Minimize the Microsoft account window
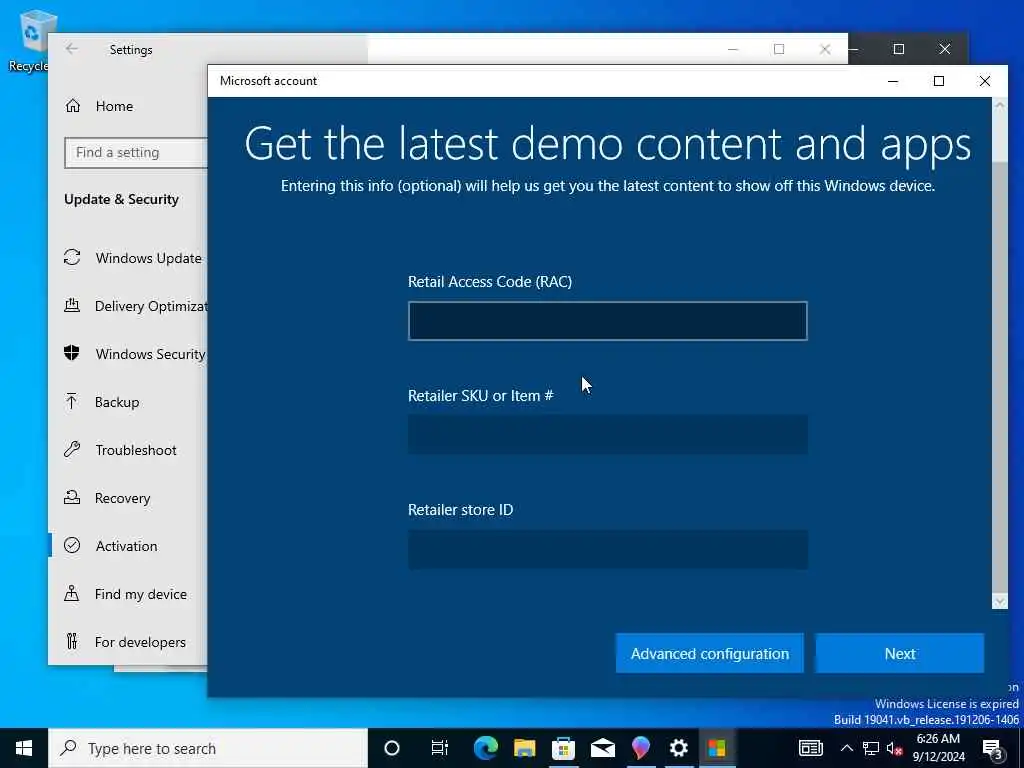Image resolution: width=1024 pixels, height=768 pixels. (x=893, y=81)
